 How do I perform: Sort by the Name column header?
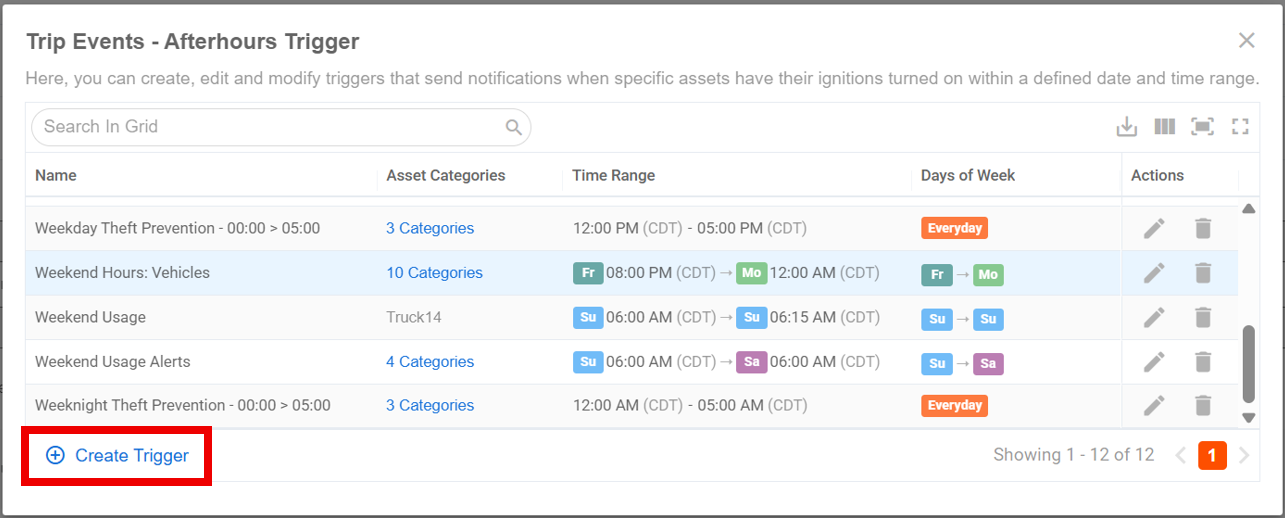[56, 175]
